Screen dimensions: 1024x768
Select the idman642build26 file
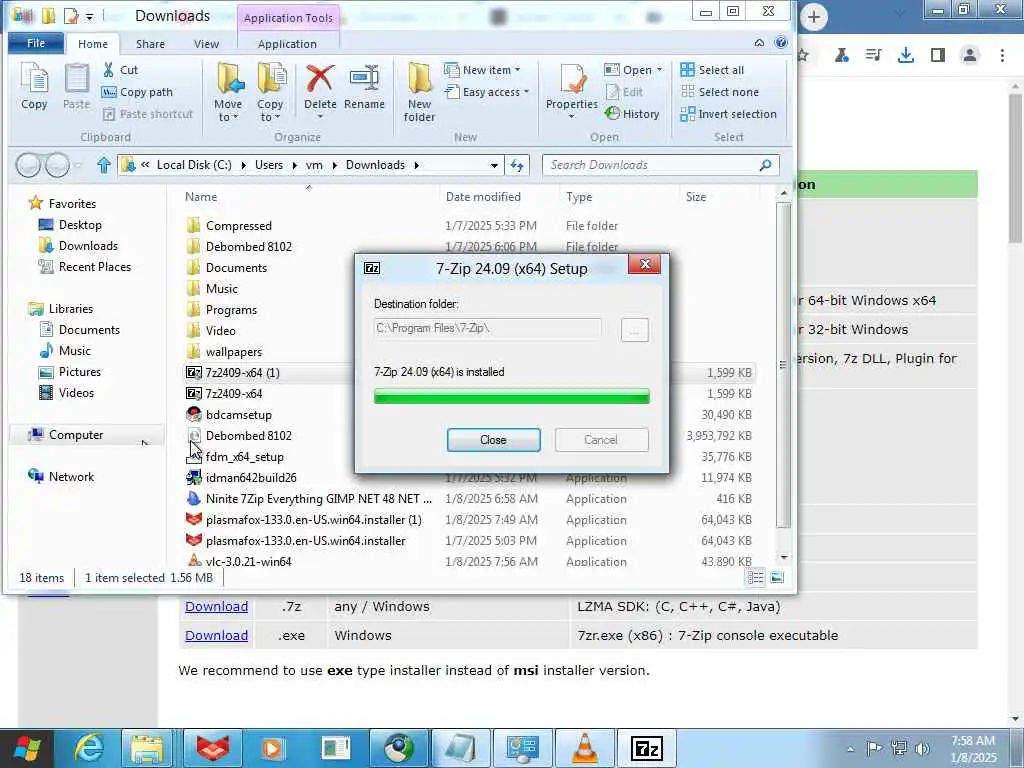[x=251, y=477]
